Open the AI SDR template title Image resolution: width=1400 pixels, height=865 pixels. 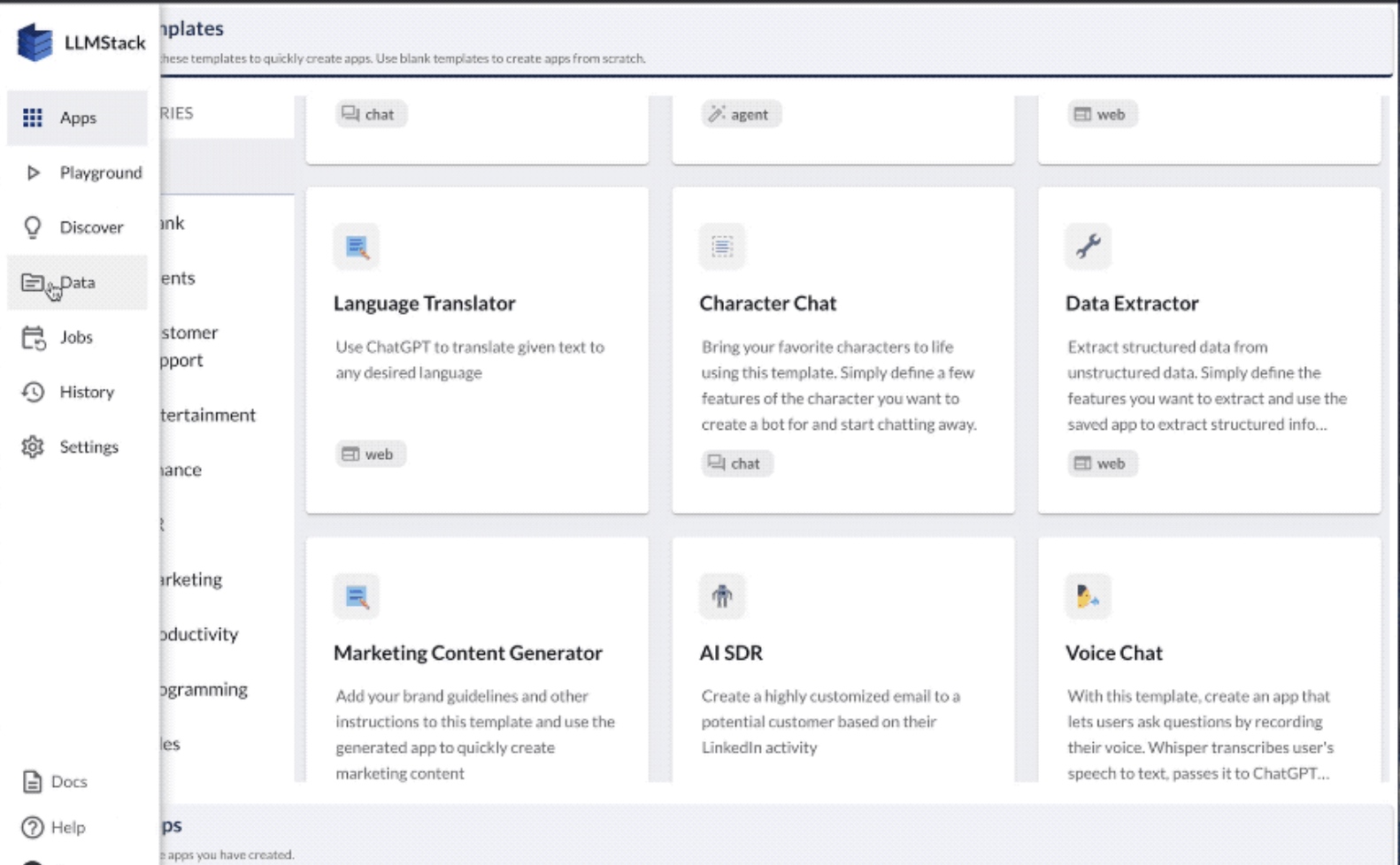pos(731,653)
